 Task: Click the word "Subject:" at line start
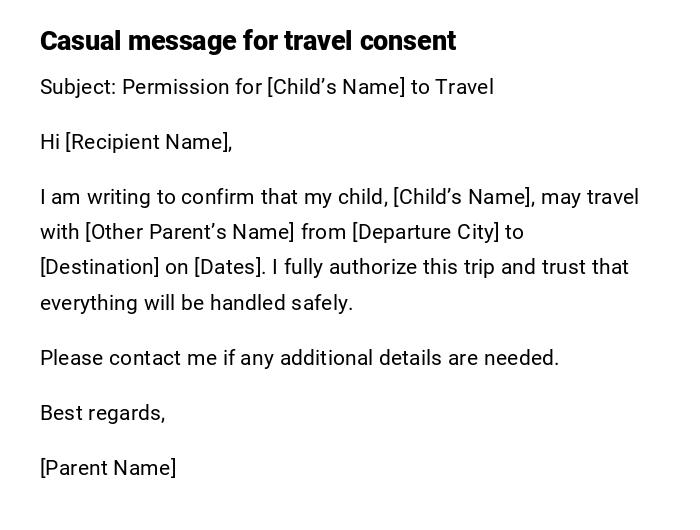(78, 87)
